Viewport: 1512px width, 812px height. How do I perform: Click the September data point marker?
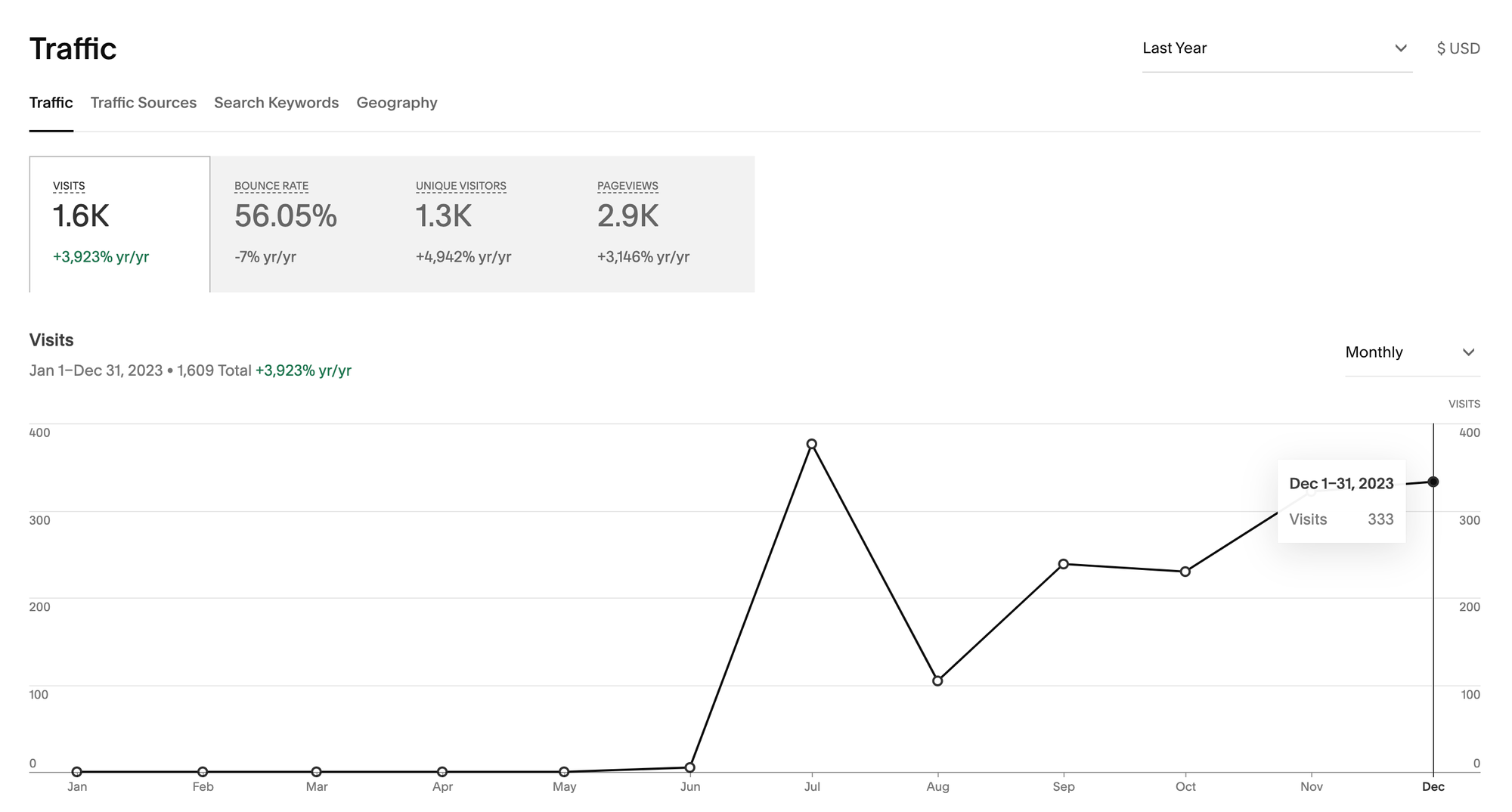tap(1064, 563)
